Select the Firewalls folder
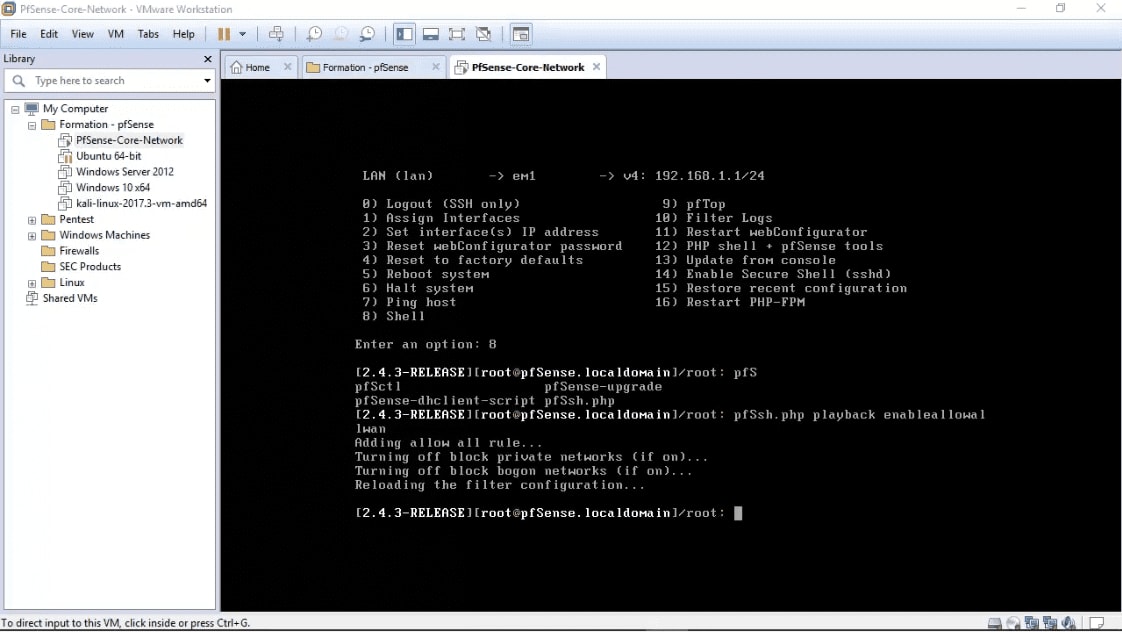The height and width of the screenshot is (632, 1122). 79,251
